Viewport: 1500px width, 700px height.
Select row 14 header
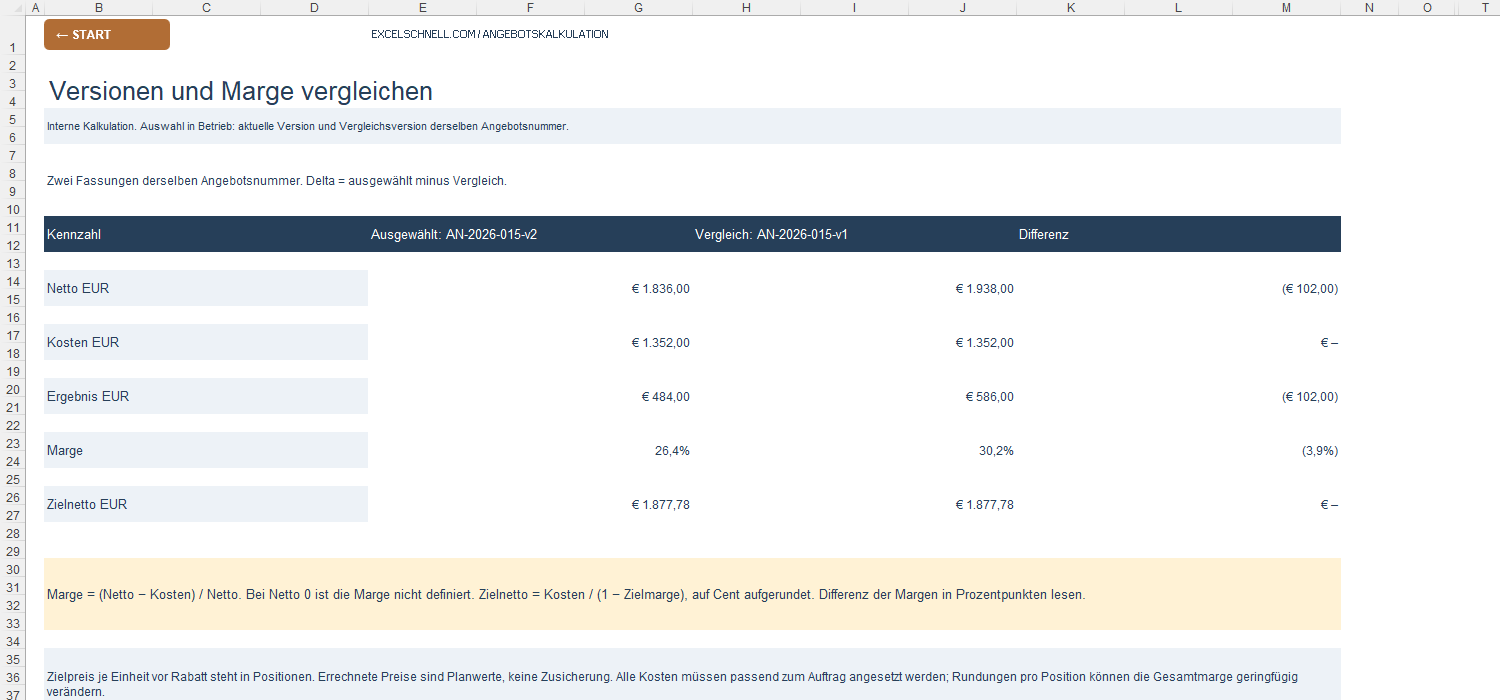(14, 280)
